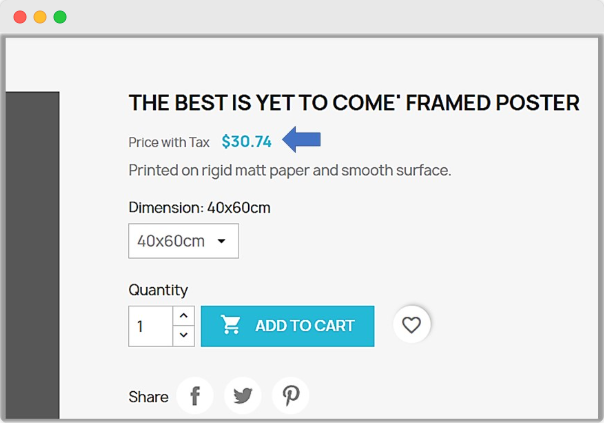Click the 'Dimension: 40x60cm' label
The width and height of the screenshot is (604, 423).
click(x=199, y=208)
